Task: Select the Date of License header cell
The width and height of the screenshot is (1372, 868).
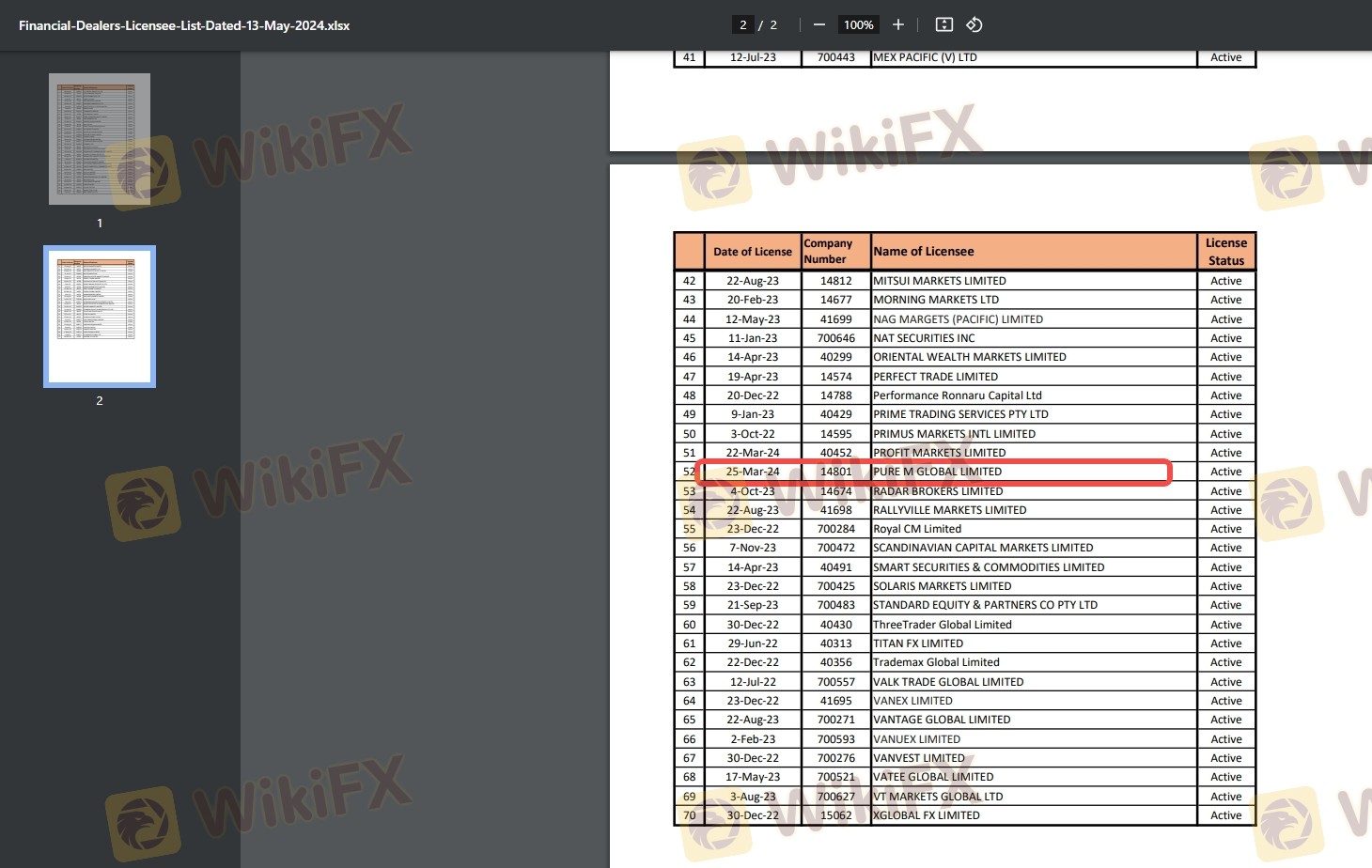Action: [753, 252]
